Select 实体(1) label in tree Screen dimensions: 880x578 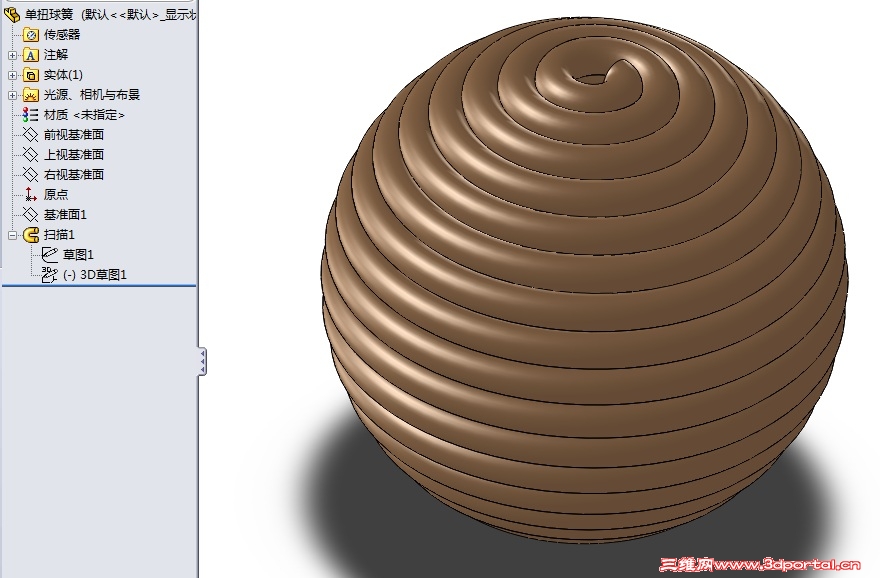click(63, 75)
